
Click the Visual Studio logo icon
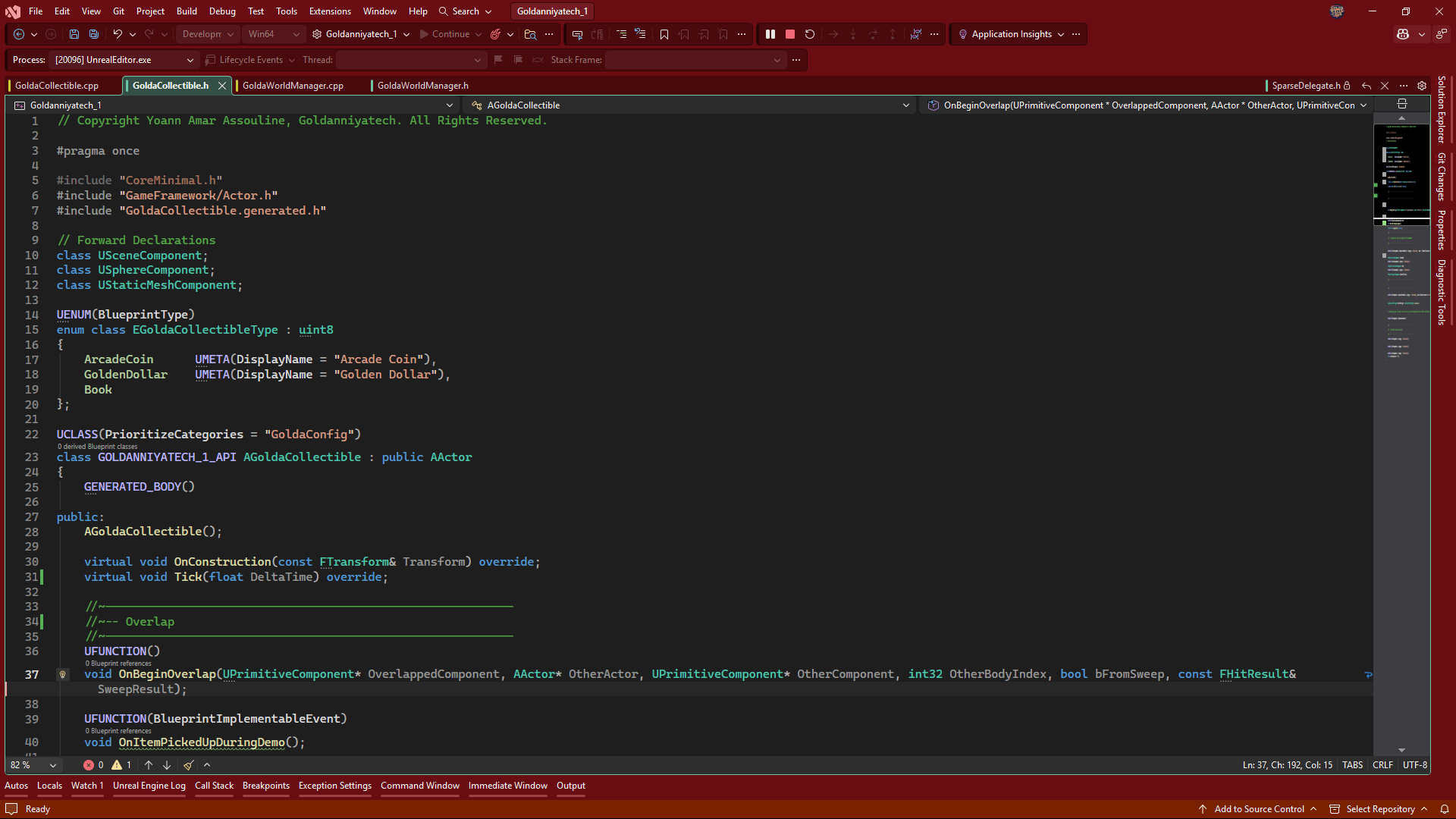click(x=13, y=11)
